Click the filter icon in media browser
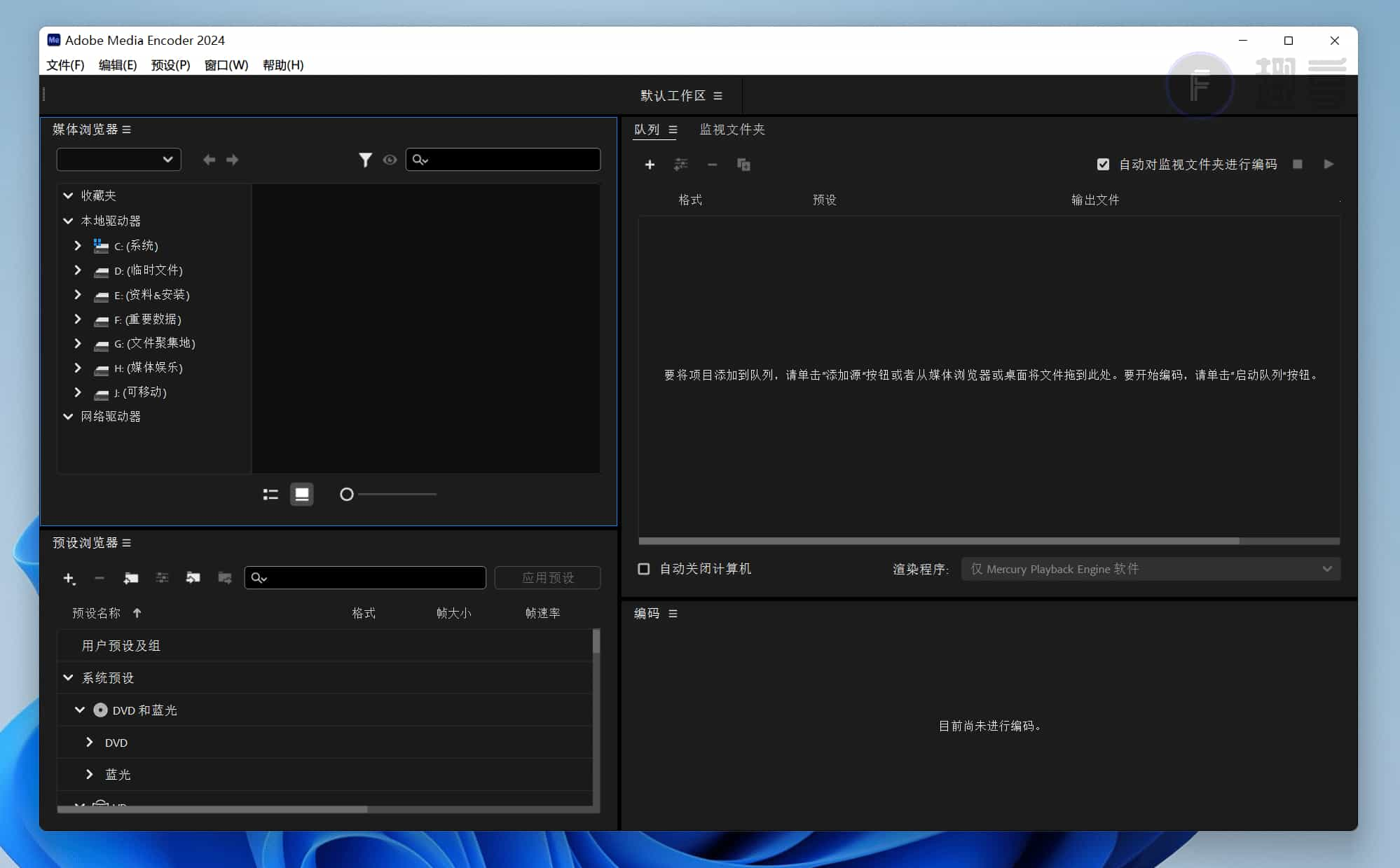The width and height of the screenshot is (1400, 868). tap(365, 159)
